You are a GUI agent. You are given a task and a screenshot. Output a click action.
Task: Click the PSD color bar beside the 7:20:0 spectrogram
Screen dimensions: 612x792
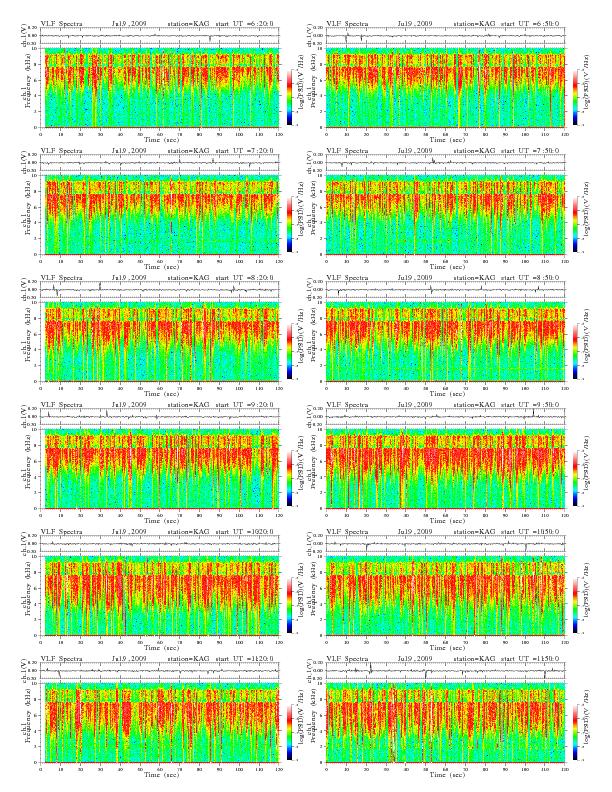click(x=289, y=224)
